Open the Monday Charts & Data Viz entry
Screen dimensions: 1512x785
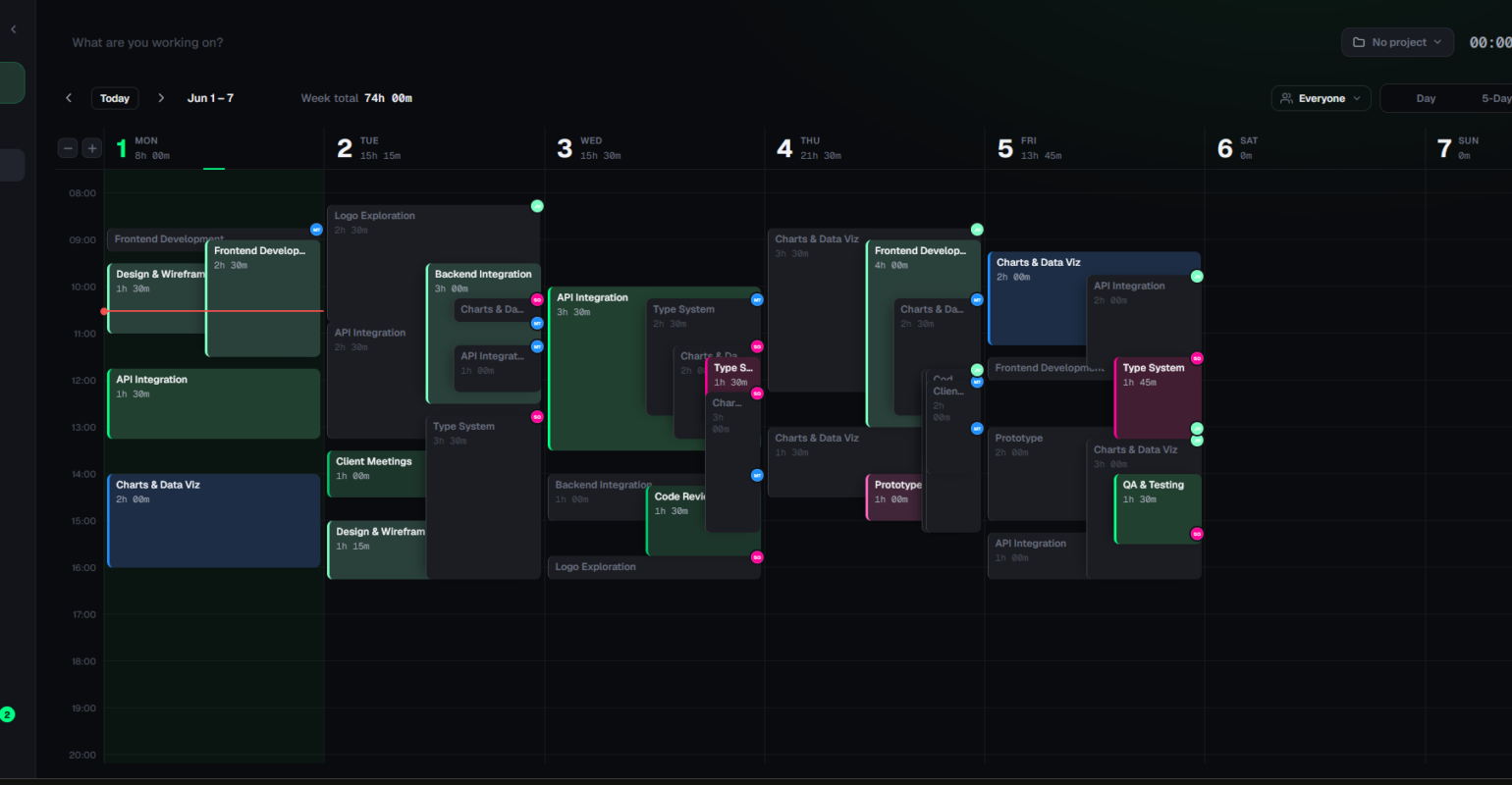click(x=214, y=521)
